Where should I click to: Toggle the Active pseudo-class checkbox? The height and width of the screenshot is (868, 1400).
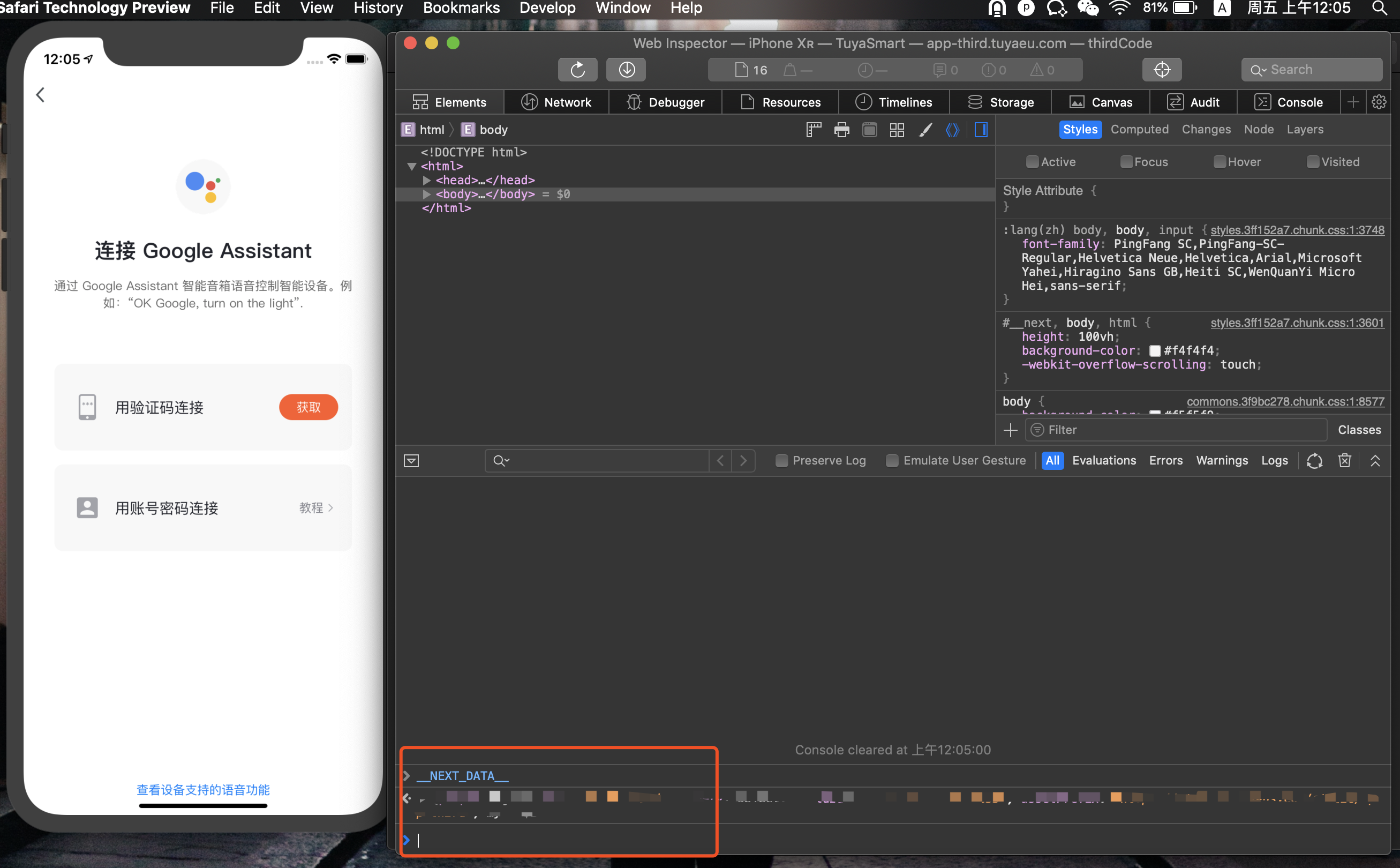(x=1032, y=162)
